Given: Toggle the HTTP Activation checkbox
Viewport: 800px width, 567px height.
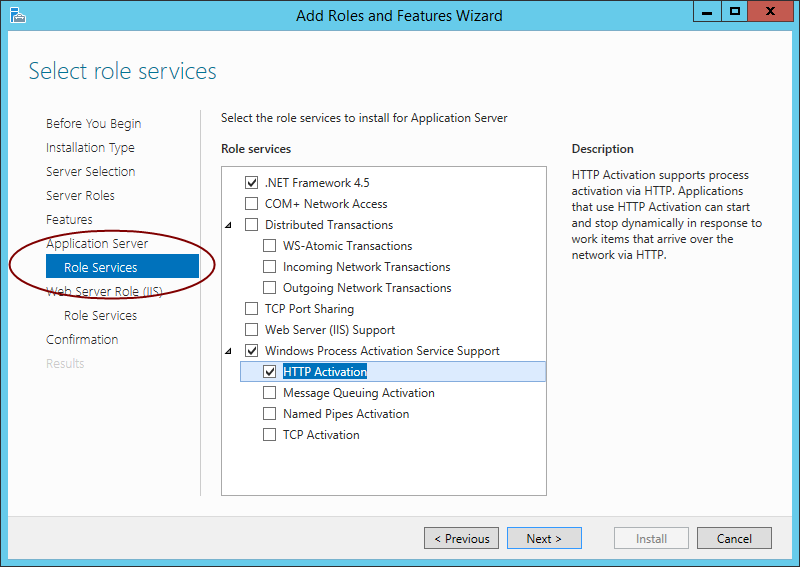Looking at the screenshot, I should point(269,372).
